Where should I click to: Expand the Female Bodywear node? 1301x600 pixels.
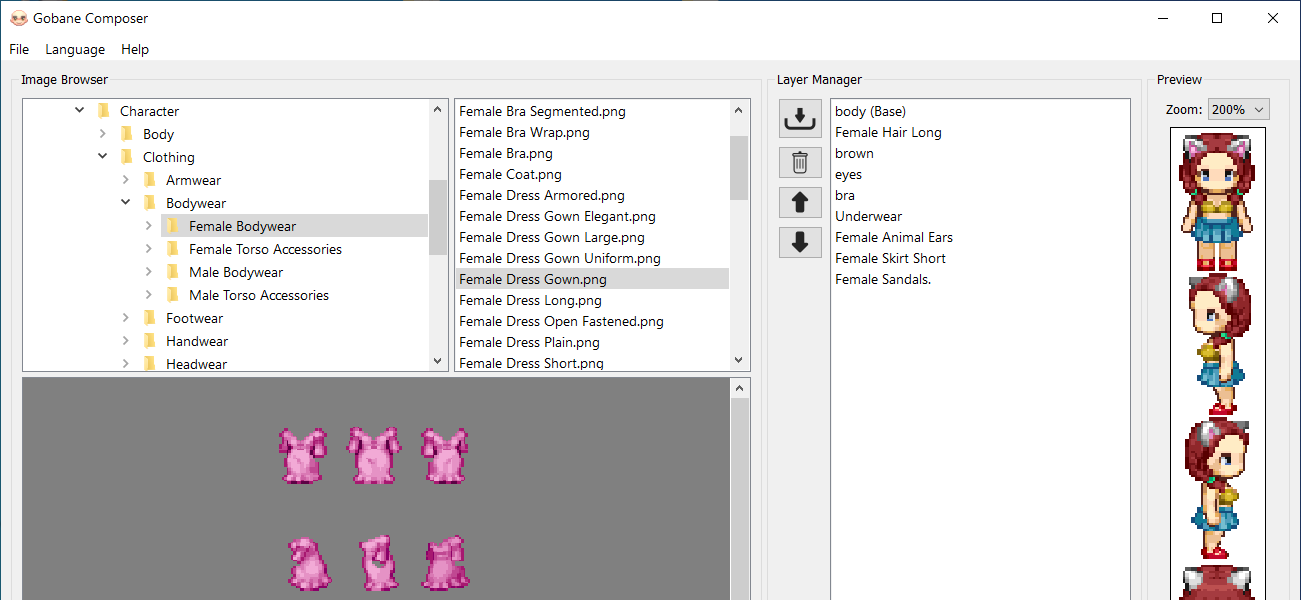click(149, 226)
